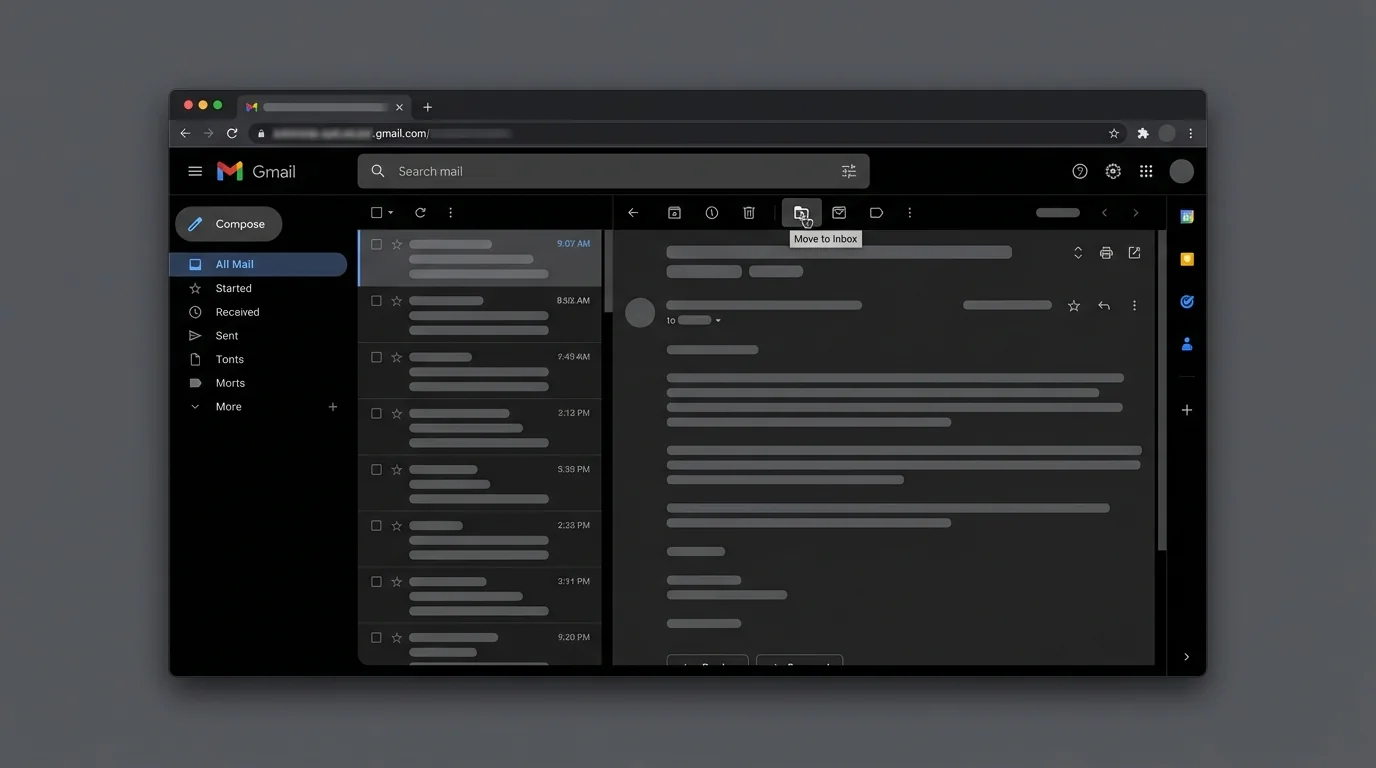Delete the open email with trash icon
1376x768 pixels.
749,213
